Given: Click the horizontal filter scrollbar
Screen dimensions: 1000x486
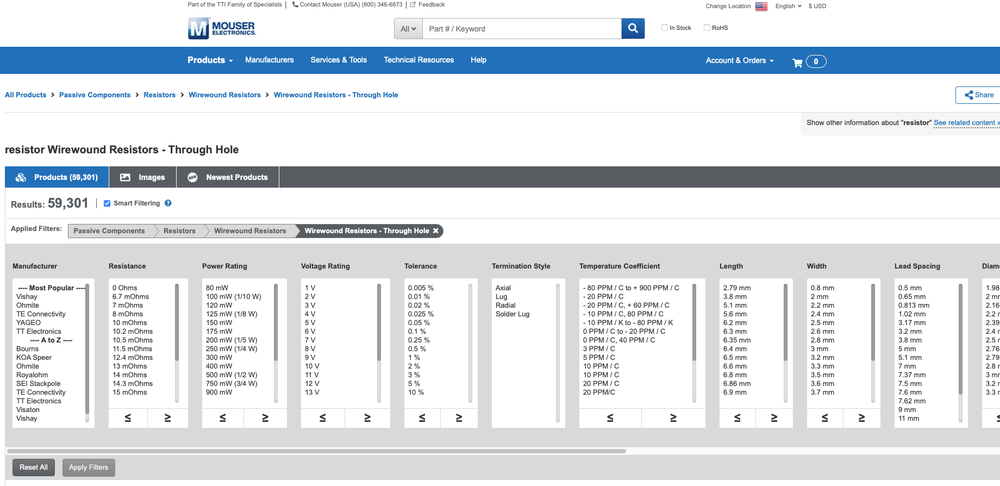Looking at the screenshot, I should click(316, 451).
